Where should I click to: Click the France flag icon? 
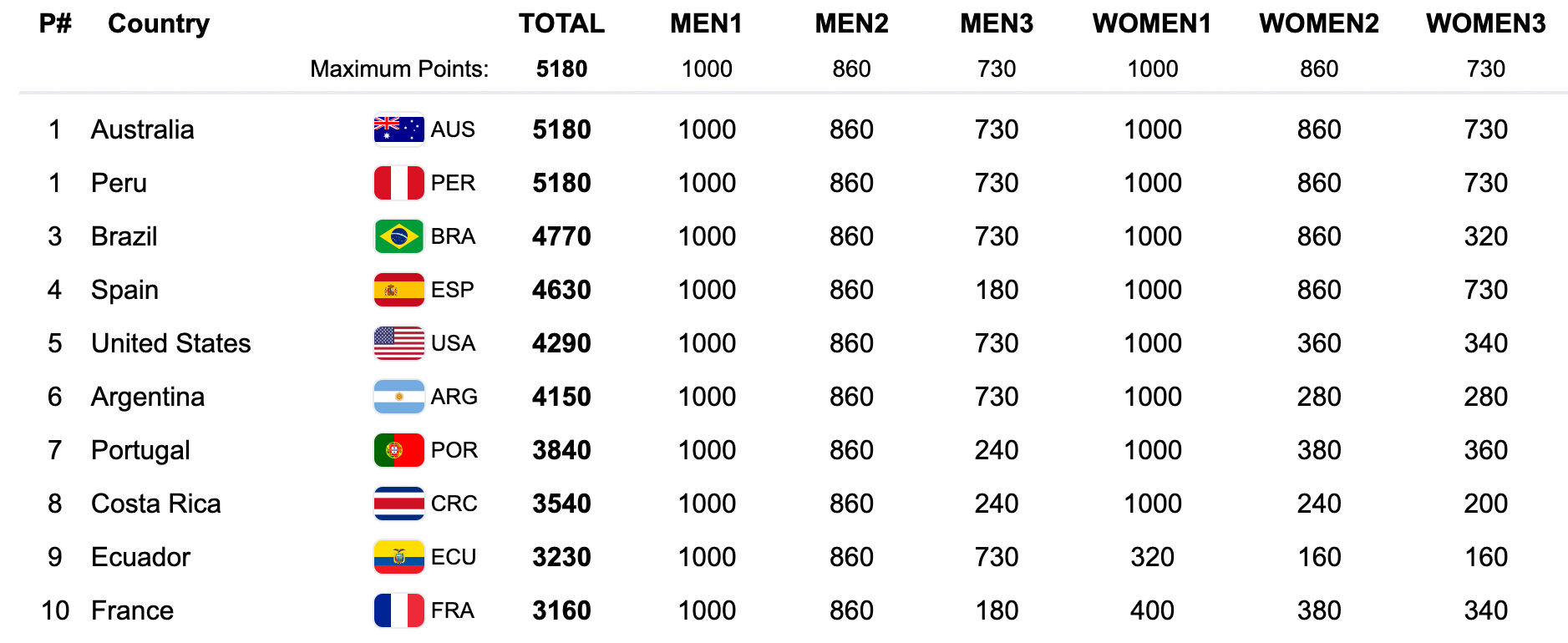(x=398, y=610)
